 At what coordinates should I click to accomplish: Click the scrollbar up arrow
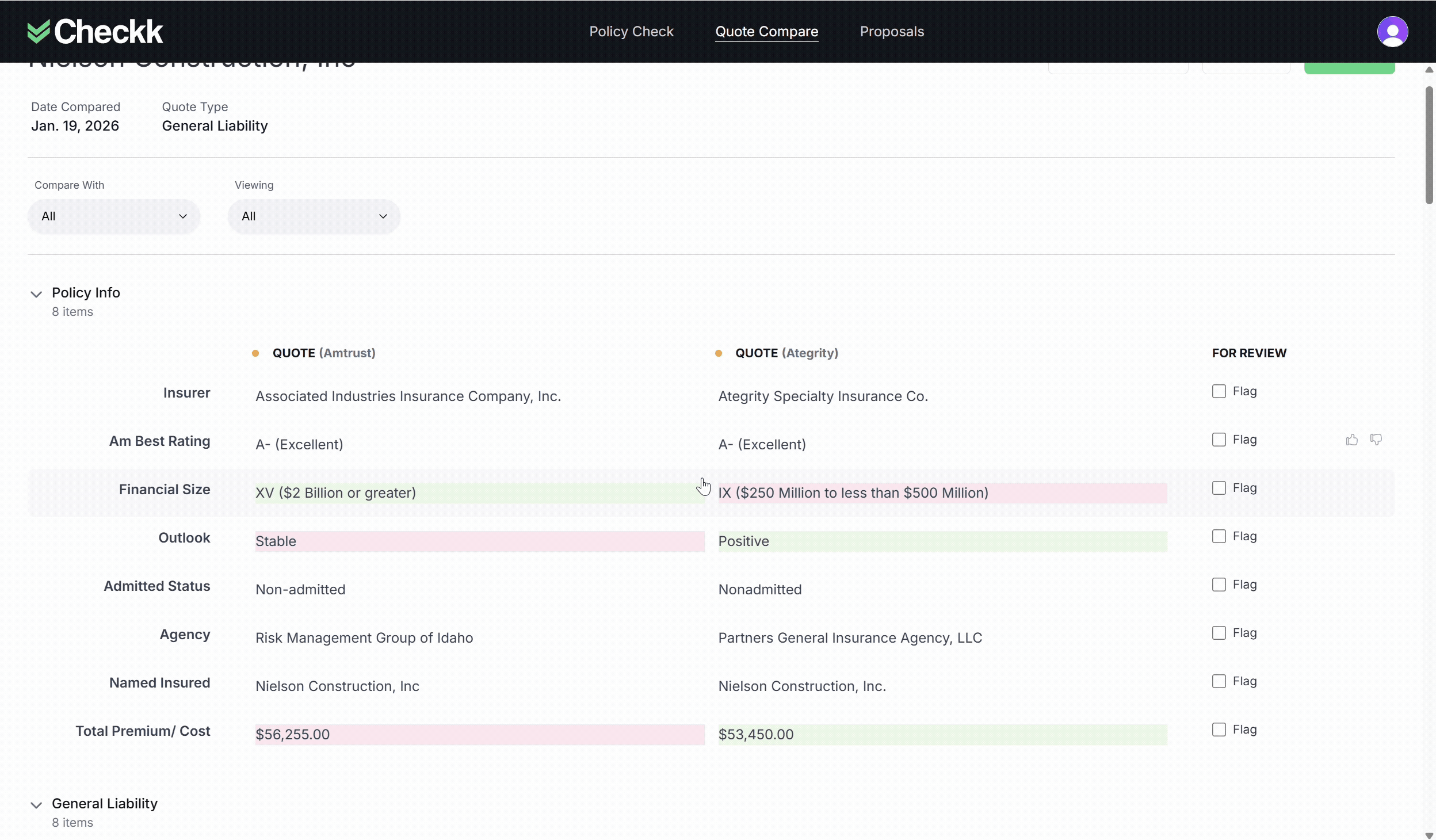[x=1429, y=70]
